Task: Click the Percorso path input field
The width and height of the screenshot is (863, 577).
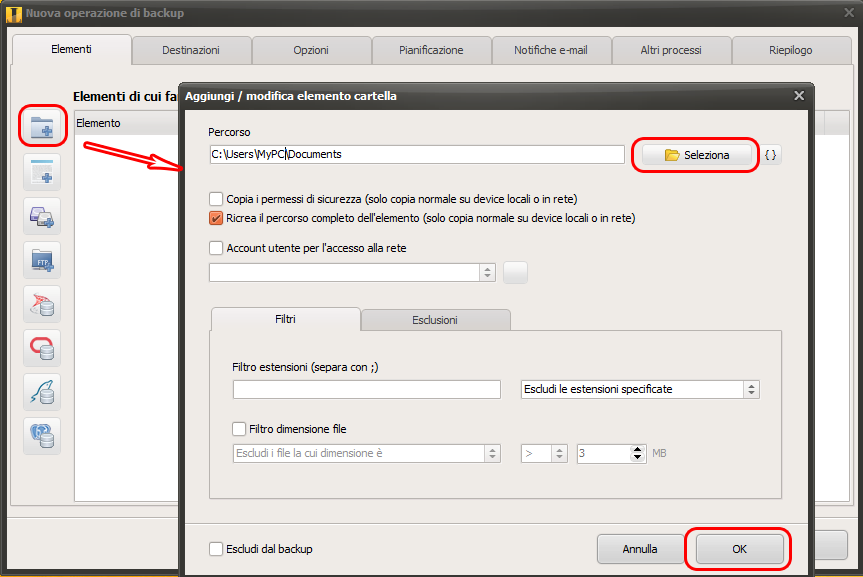Action: 417,154
